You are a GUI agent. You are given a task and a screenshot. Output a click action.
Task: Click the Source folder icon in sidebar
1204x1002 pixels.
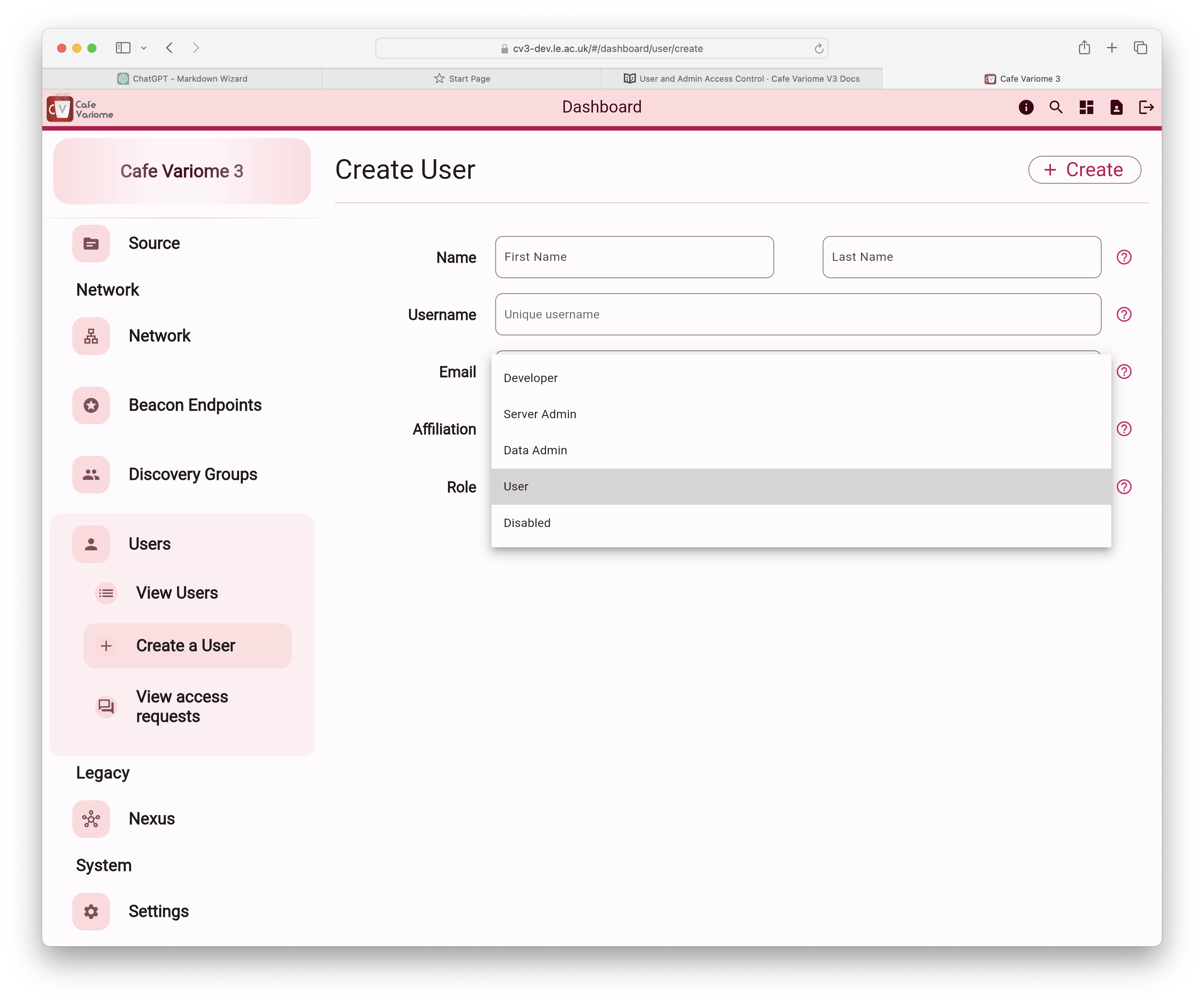(91, 244)
